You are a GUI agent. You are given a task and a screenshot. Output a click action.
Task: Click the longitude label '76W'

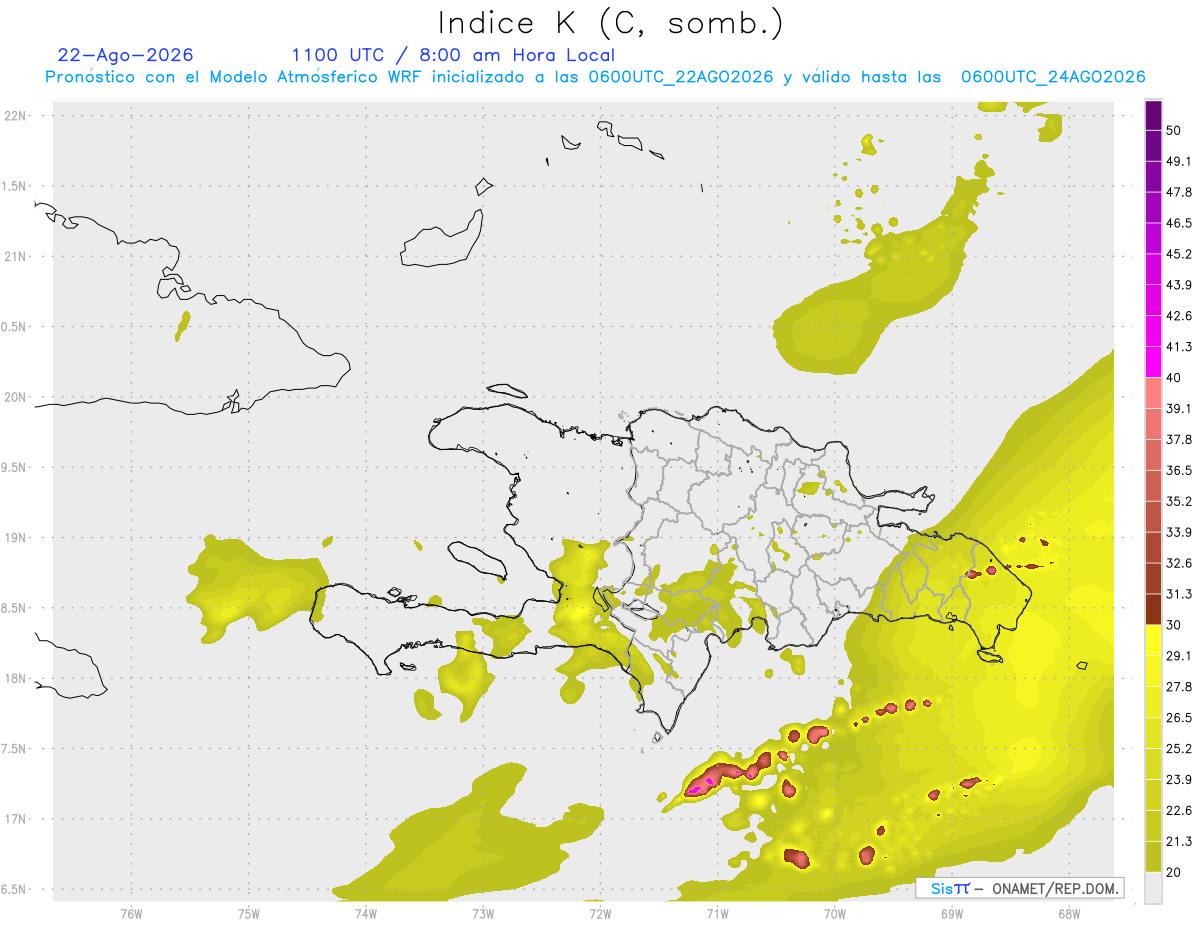pyautogui.click(x=131, y=913)
